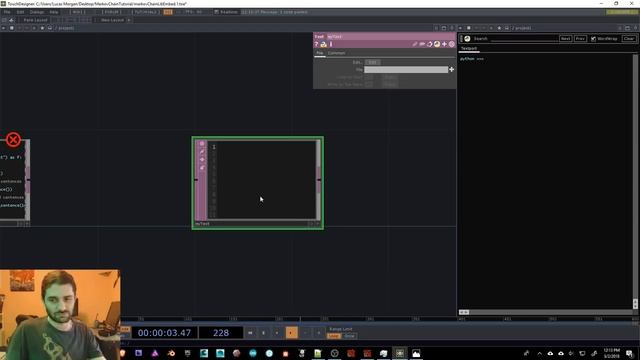Click the orange realtime toggle in top bar
The width and height of the screenshot is (640, 360).
[x=168, y=12]
